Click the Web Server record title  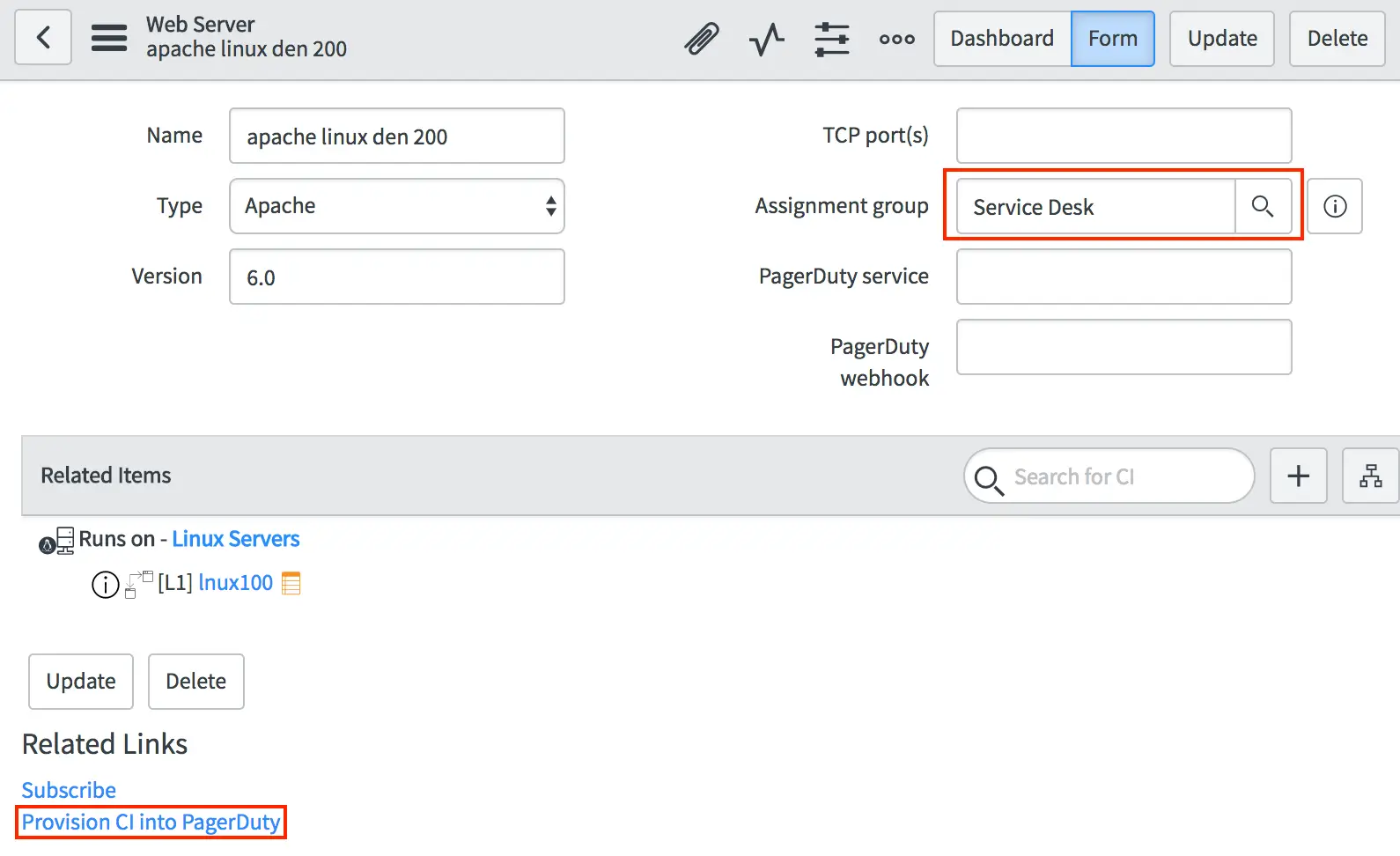click(x=200, y=25)
